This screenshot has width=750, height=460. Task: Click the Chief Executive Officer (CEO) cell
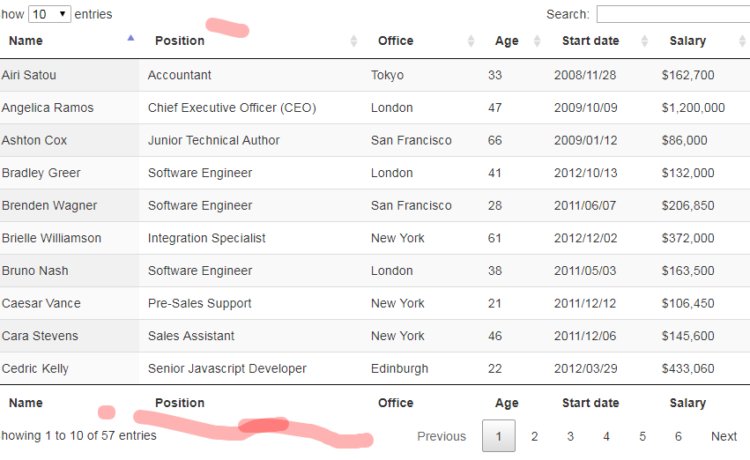[251, 108]
